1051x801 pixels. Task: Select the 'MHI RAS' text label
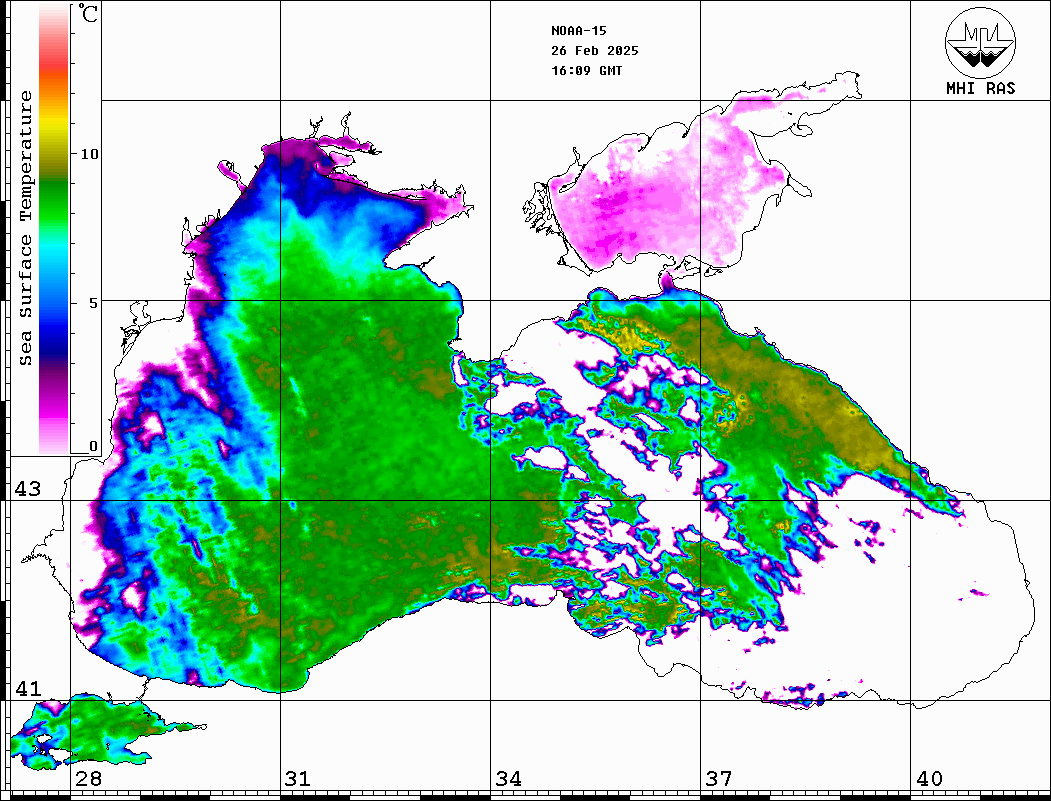pos(981,88)
